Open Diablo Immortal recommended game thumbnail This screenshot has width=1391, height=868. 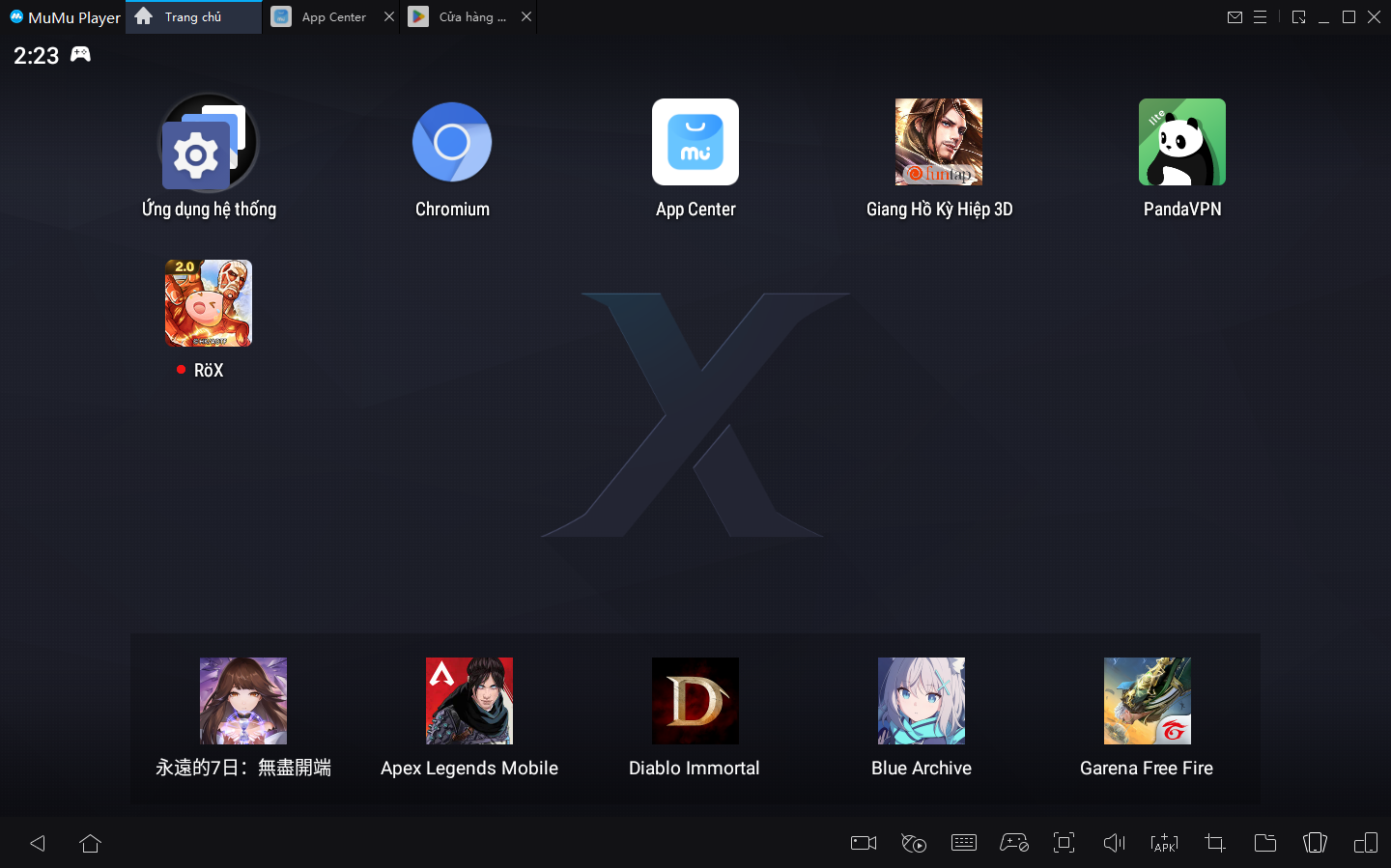coord(695,701)
